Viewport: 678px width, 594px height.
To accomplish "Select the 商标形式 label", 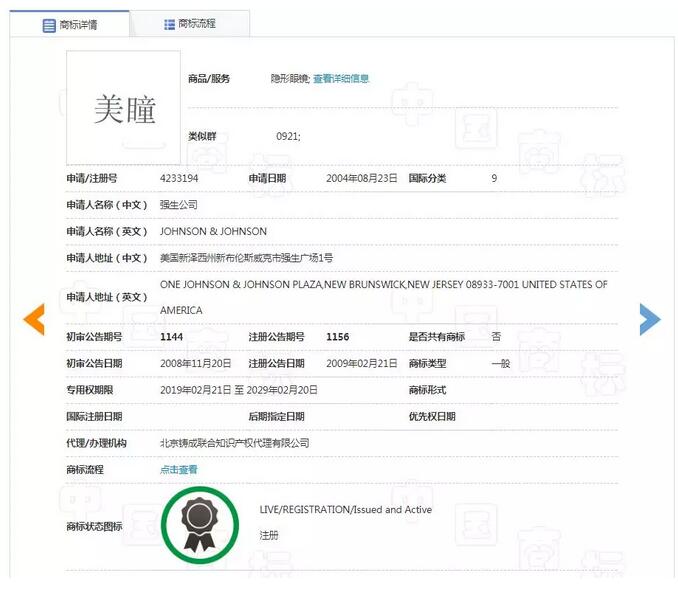I will [x=427, y=390].
